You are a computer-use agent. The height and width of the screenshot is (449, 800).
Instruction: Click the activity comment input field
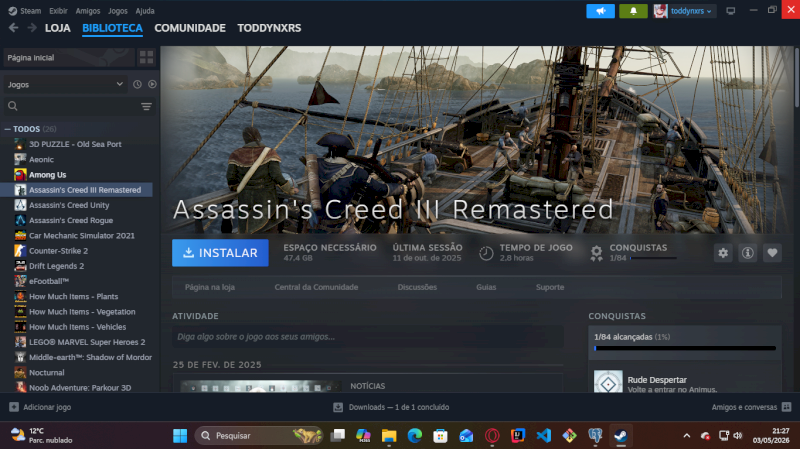[x=368, y=337]
